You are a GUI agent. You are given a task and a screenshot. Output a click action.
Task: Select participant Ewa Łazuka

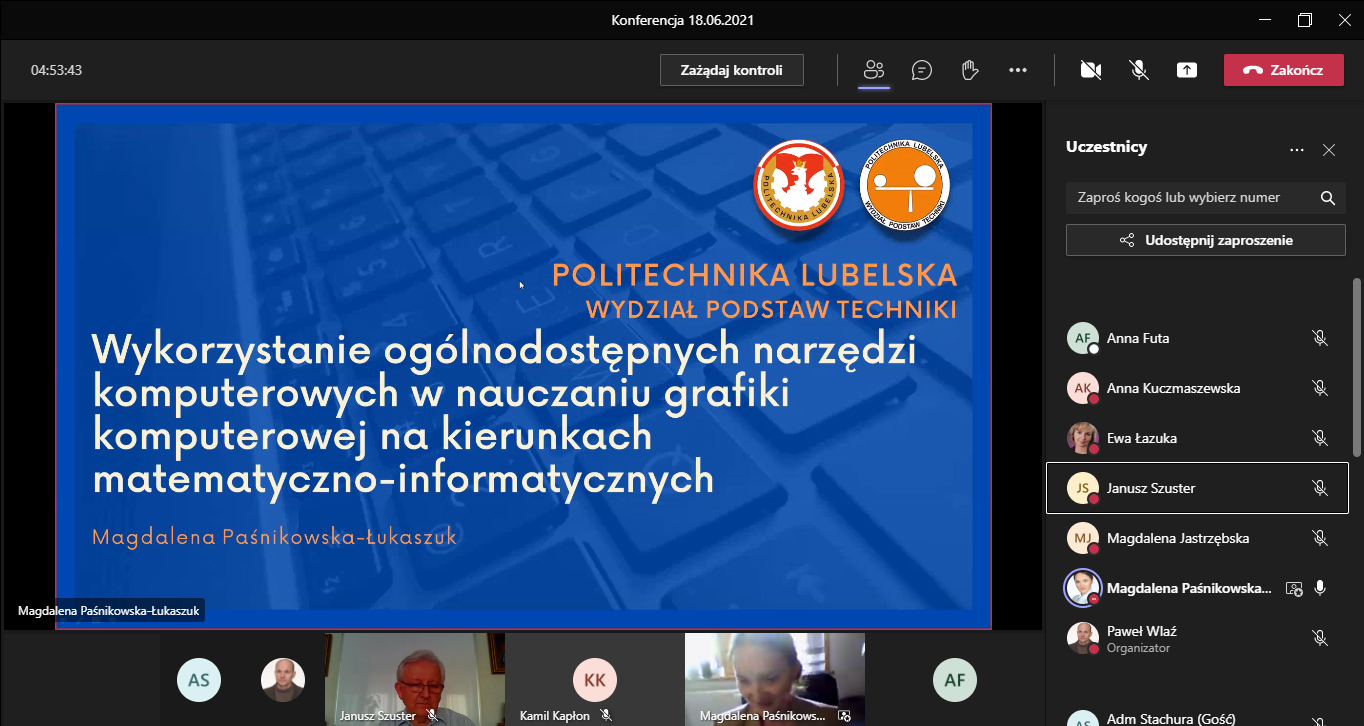tap(1197, 438)
